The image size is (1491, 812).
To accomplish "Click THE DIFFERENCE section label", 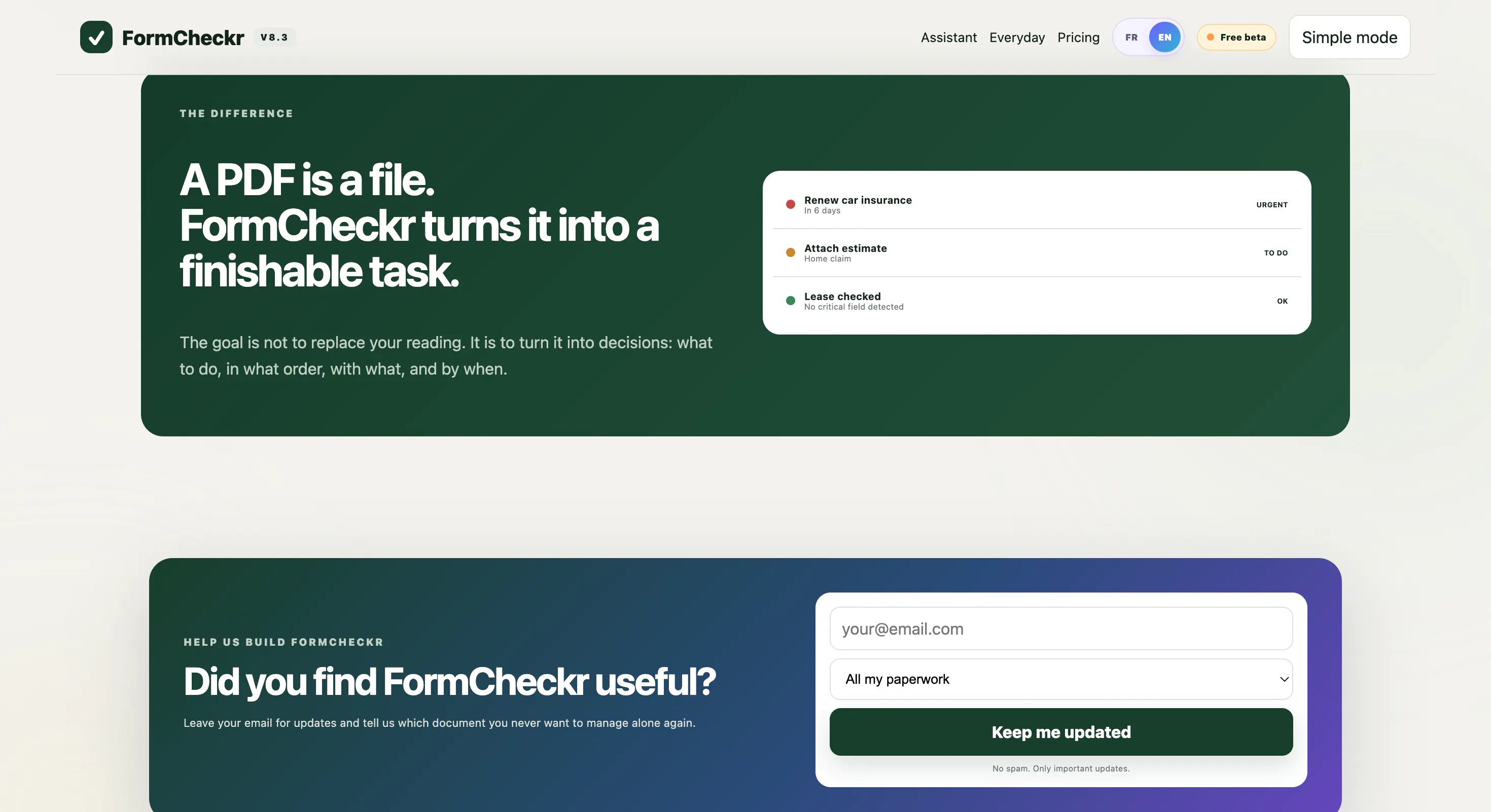I will 236,114.
